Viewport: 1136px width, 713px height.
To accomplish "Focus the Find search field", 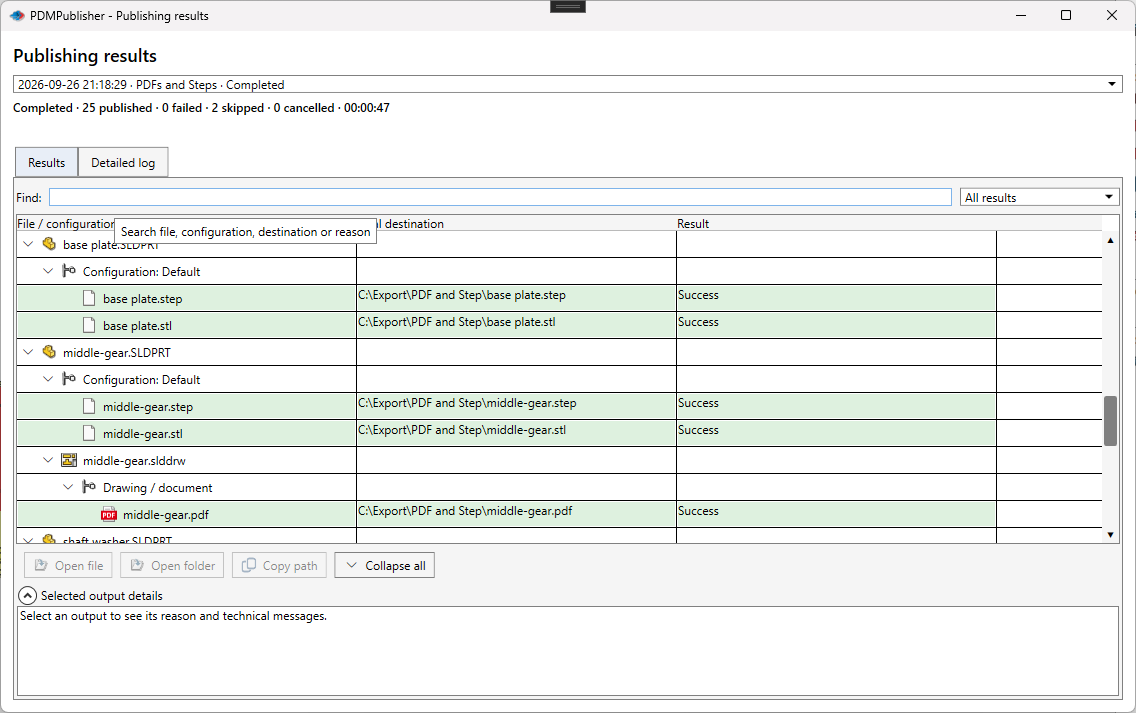I will pyautogui.click(x=500, y=197).
